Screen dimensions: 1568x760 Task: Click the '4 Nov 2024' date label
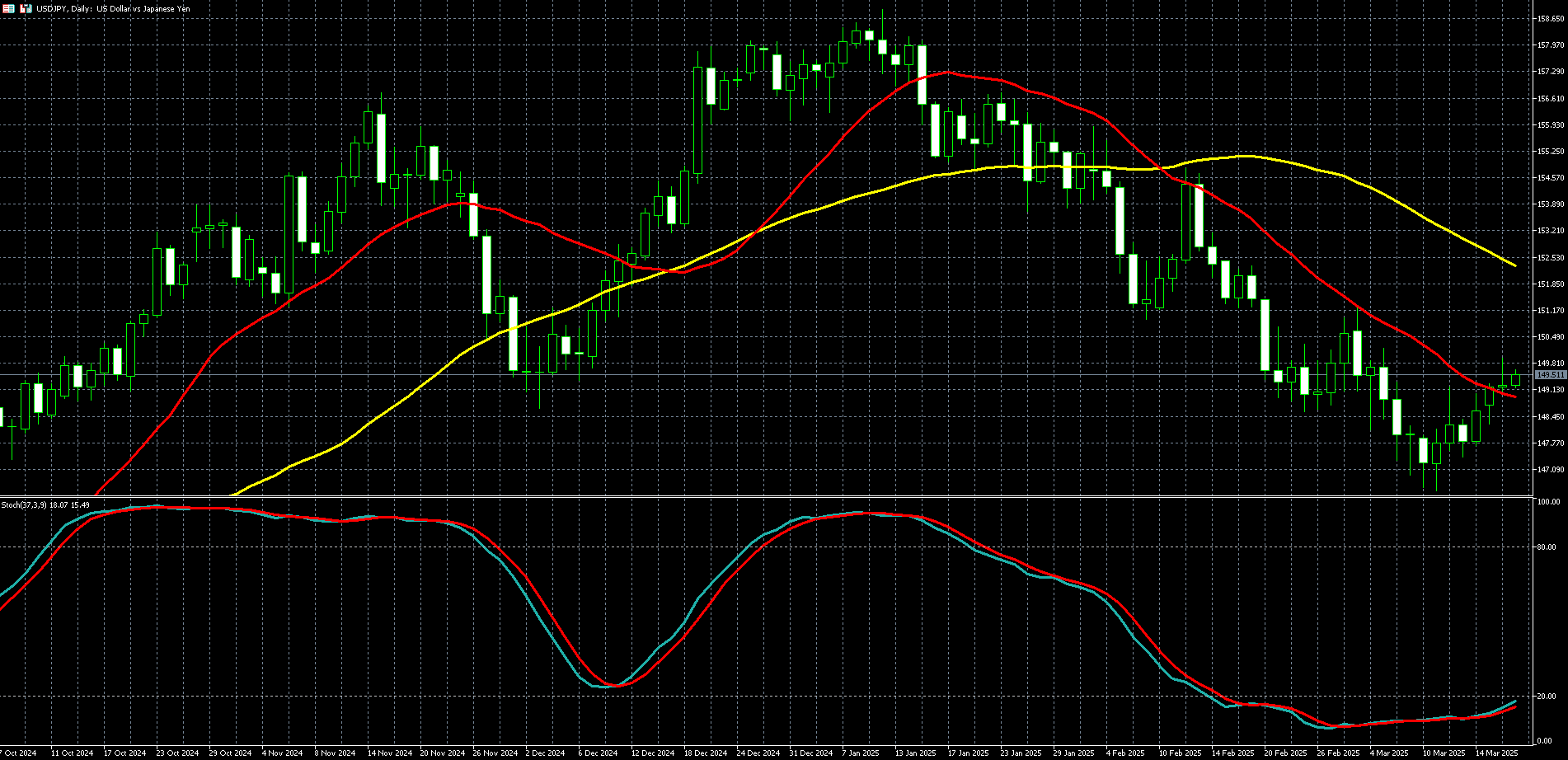(x=283, y=753)
